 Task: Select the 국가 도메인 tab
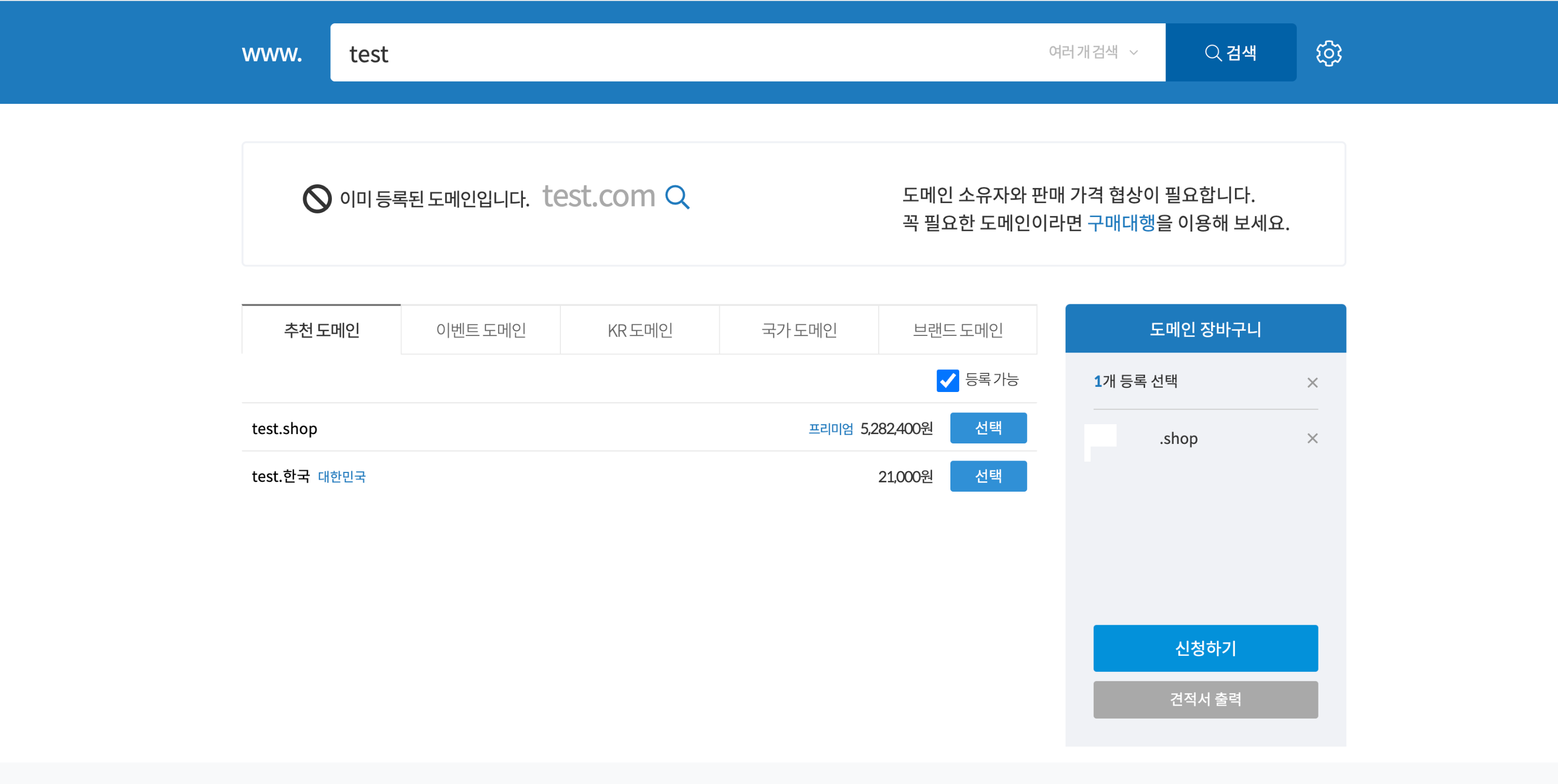pyautogui.click(x=798, y=330)
